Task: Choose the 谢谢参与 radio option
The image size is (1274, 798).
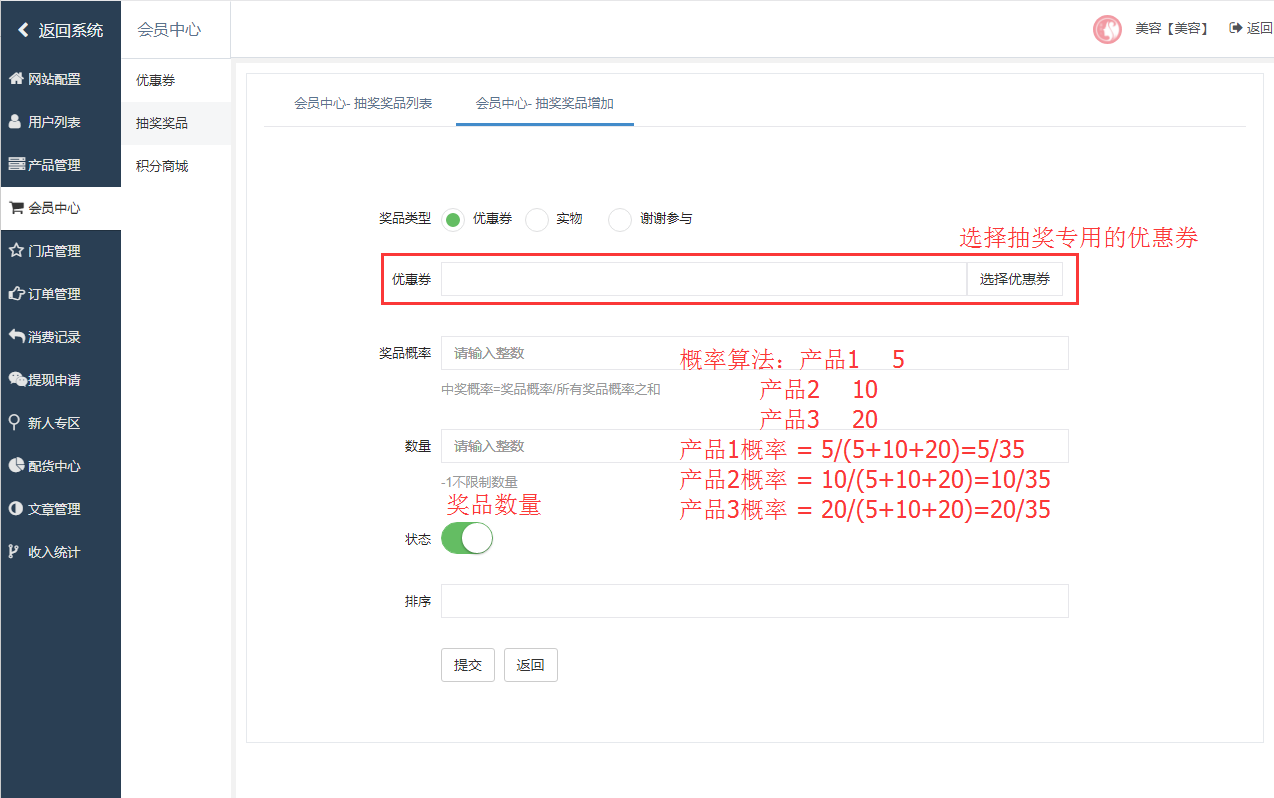Action: pyautogui.click(x=620, y=219)
